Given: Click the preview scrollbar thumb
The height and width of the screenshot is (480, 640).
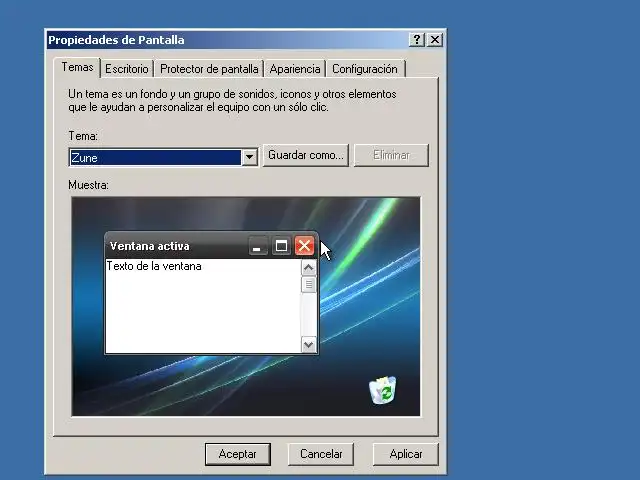Looking at the screenshot, I should [x=309, y=284].
